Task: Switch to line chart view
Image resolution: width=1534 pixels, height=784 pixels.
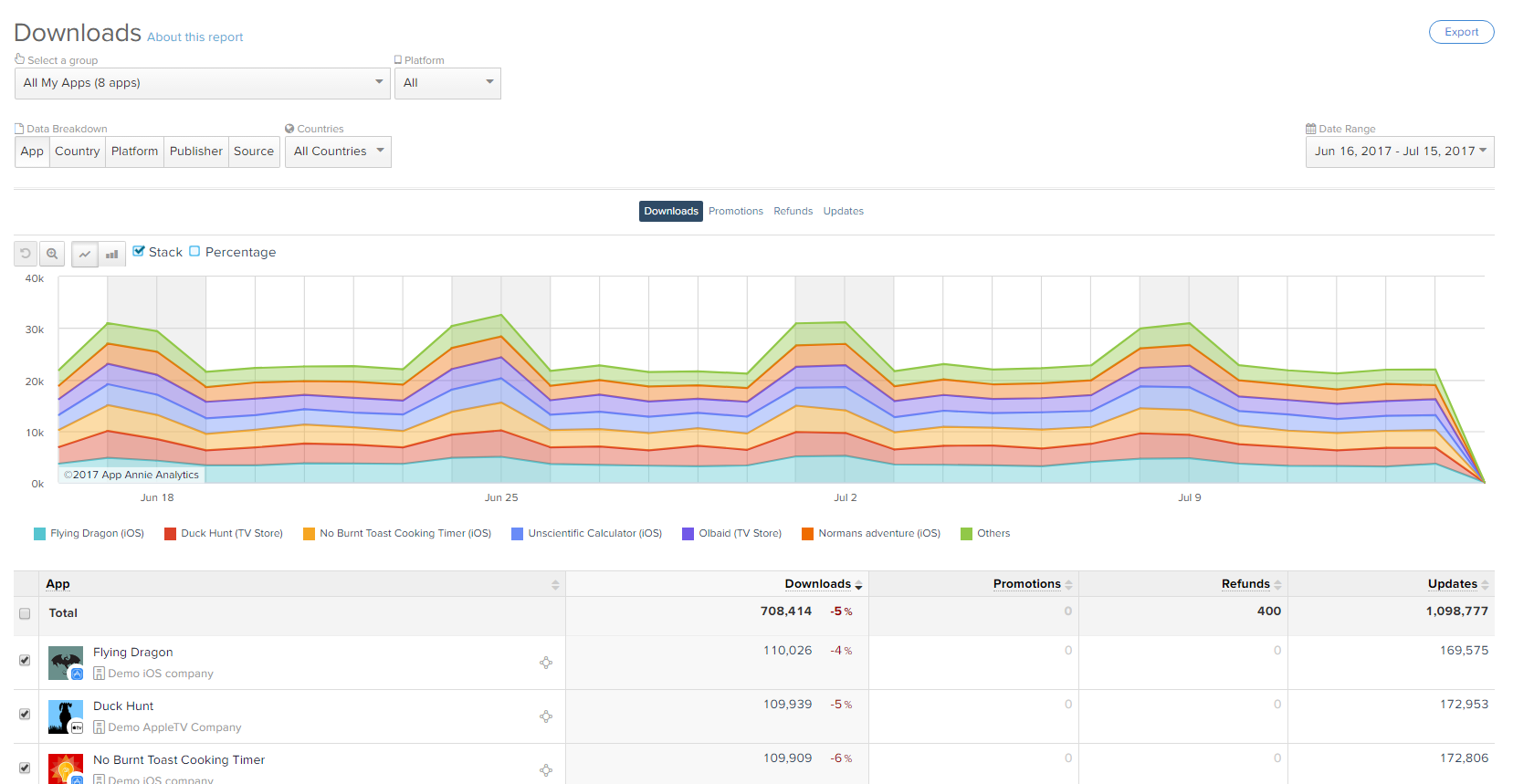Action: [x=85, y=254]
